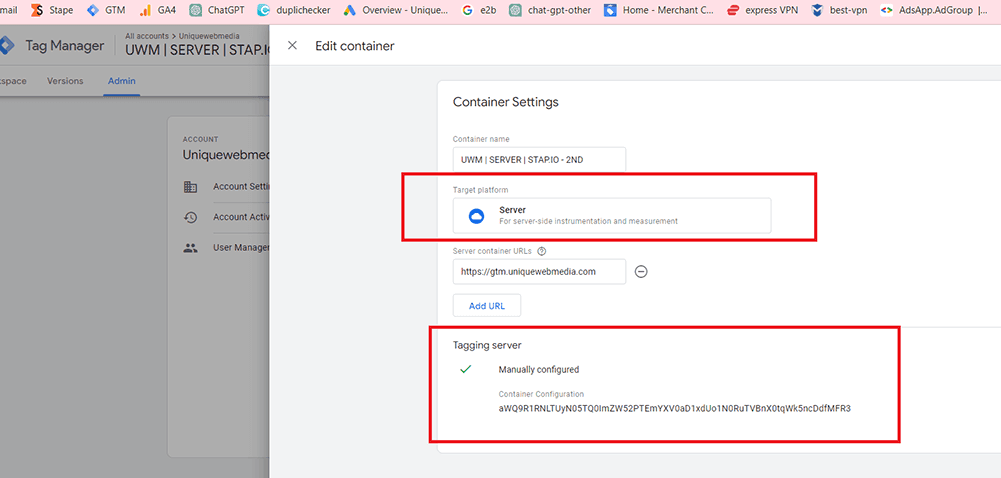This screenshot has width=1001, height=478.
Task: Open the GA4 bookmark
Action: pos(157,10)
